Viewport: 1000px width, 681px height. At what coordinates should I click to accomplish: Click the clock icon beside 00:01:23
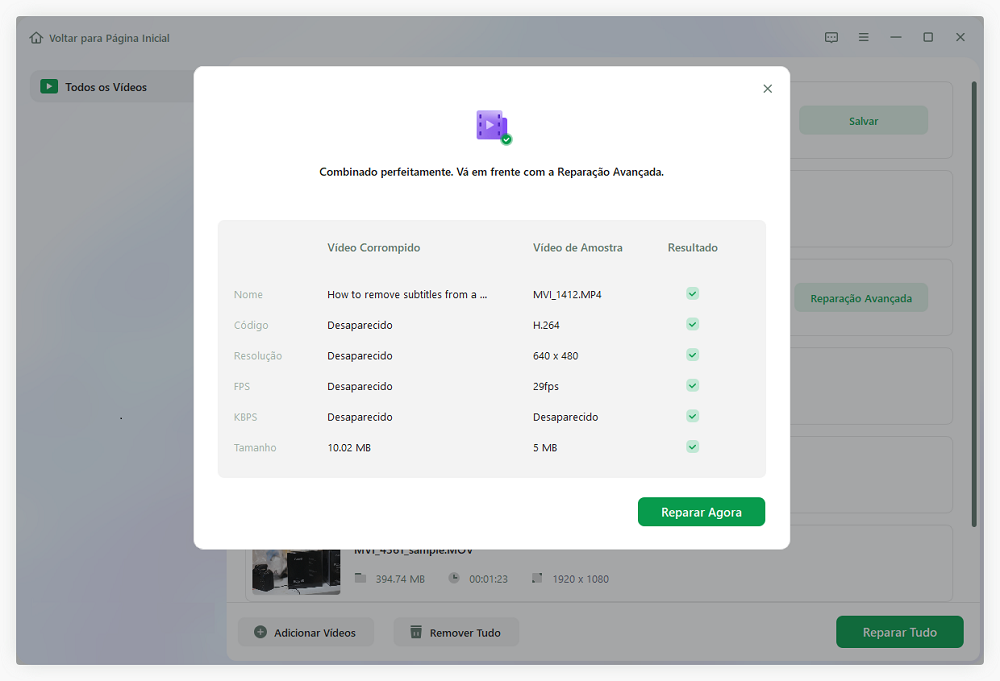click(453, 578)
